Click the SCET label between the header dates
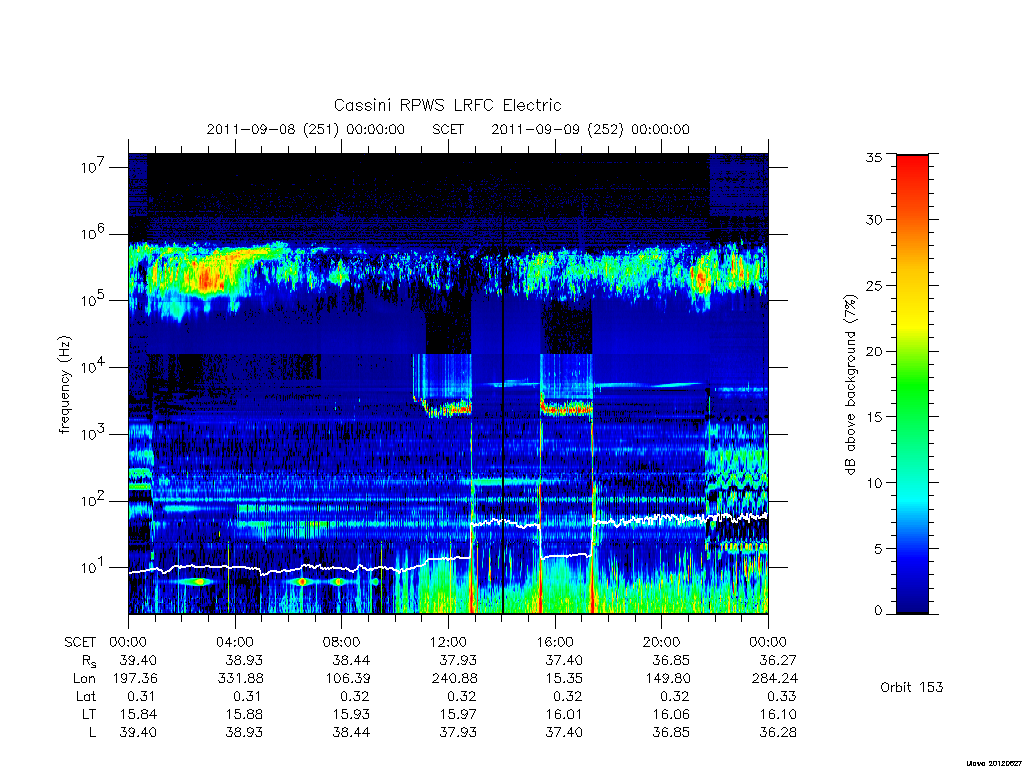1024x768 pixels. coord(448,129)
